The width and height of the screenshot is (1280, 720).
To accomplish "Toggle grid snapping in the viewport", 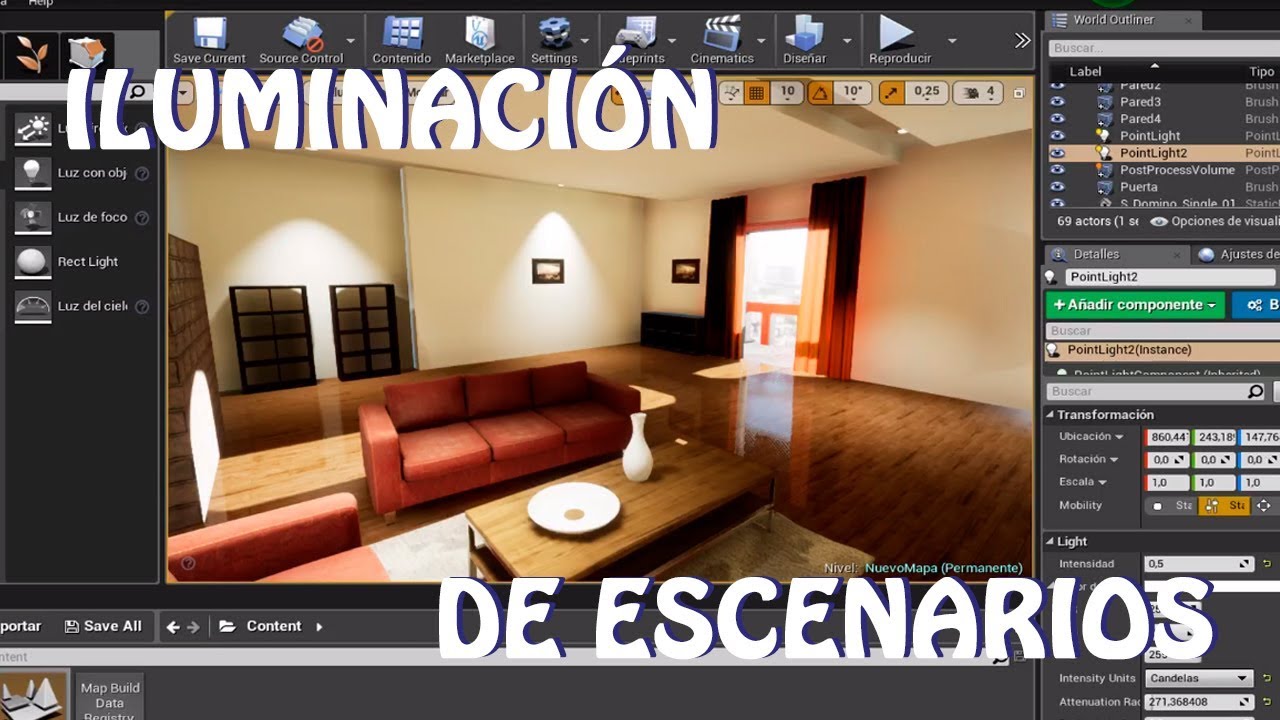I will pos(756,92).
